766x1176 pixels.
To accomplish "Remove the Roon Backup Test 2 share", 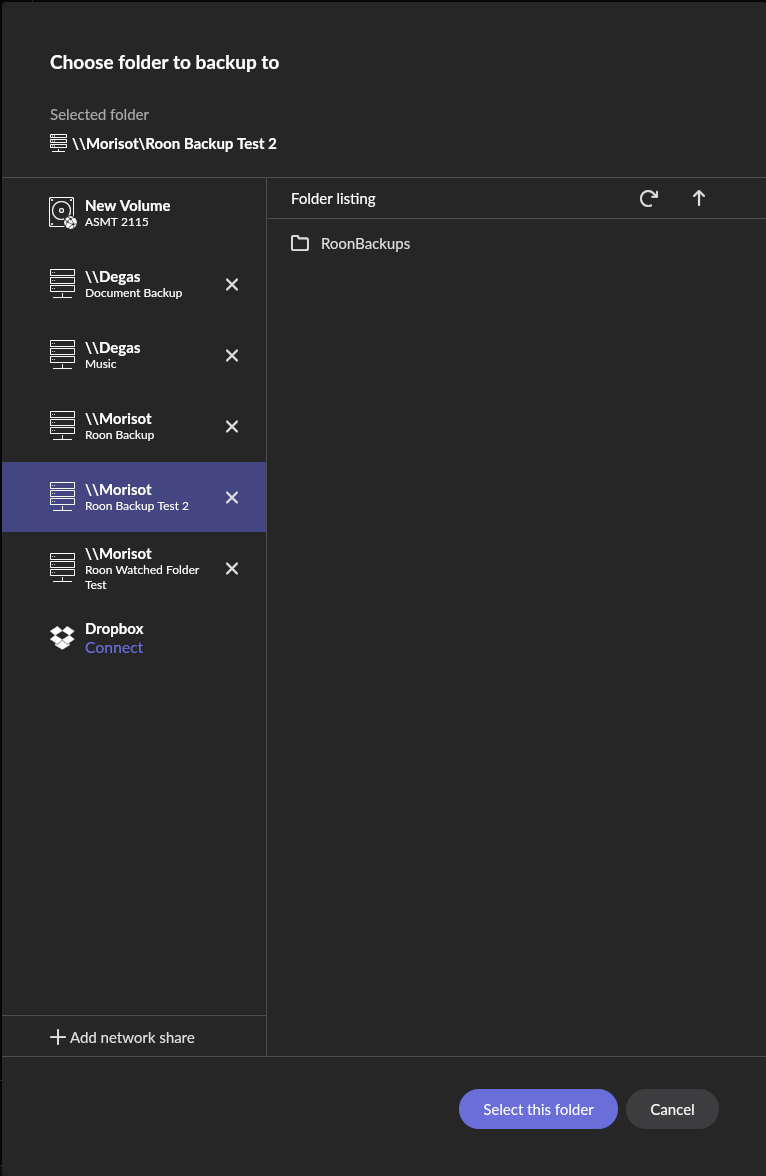I will pos(232,497).
